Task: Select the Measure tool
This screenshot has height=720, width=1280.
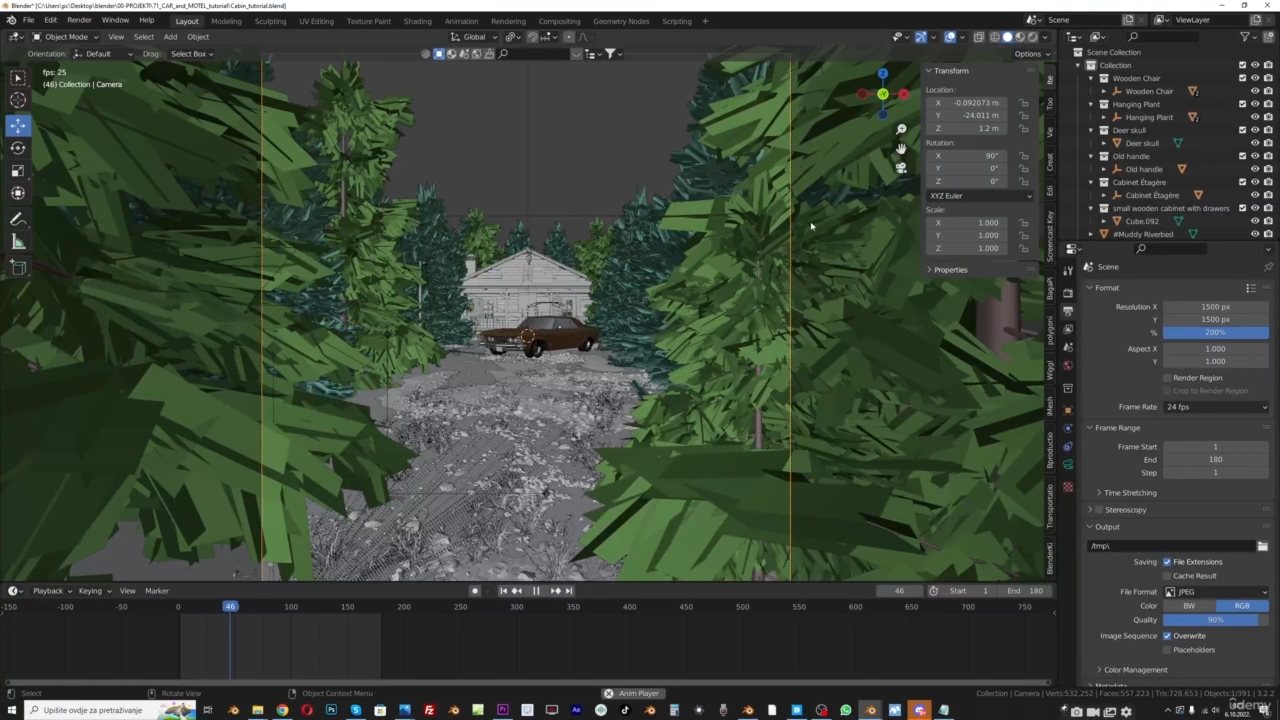Action: pos(17,241)
